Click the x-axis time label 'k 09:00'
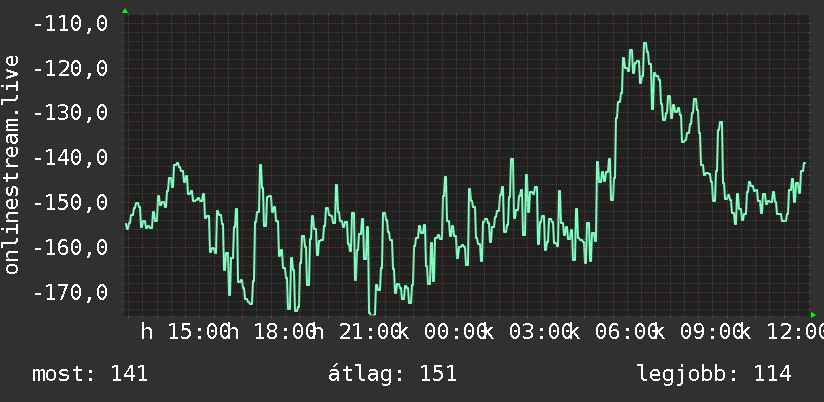Viewport: 824px width, 402px height. [698, 332]
